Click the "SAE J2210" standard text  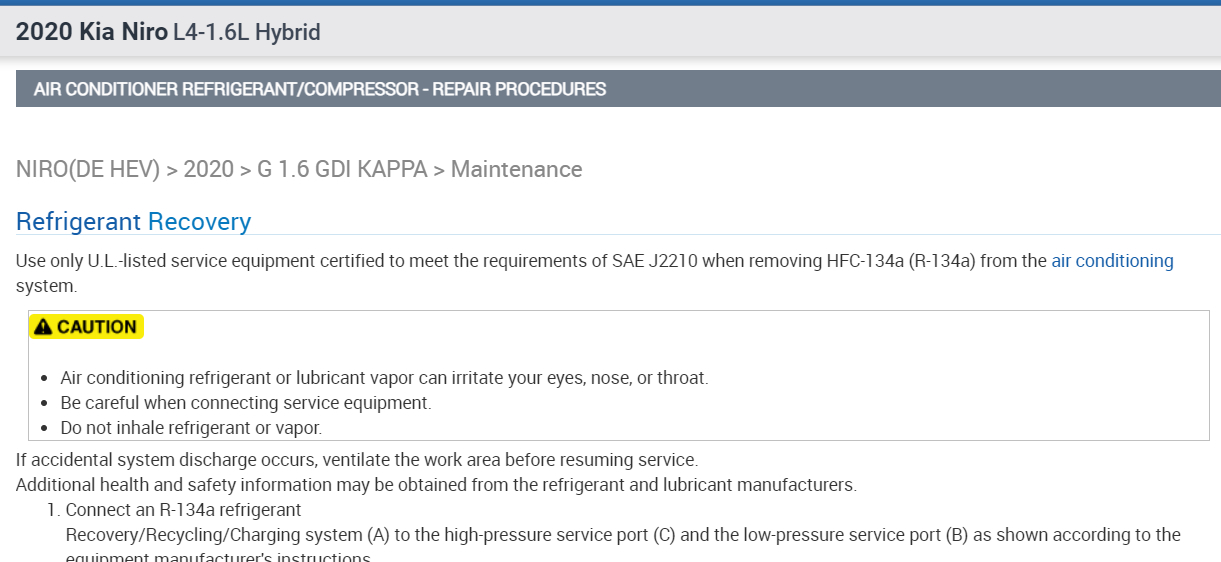(659, 261)
